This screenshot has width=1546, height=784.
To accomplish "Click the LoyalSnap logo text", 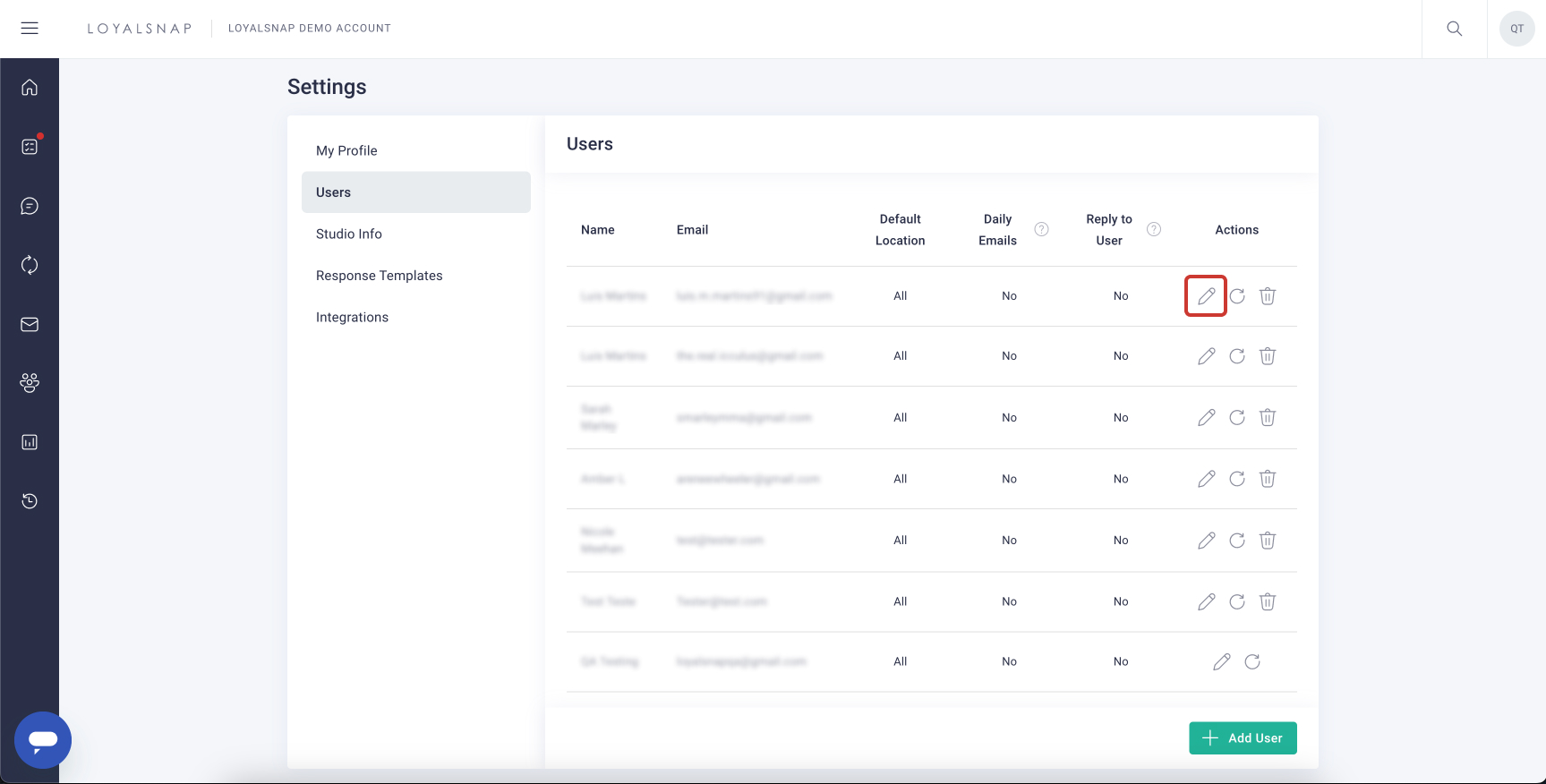I will 140,29.
